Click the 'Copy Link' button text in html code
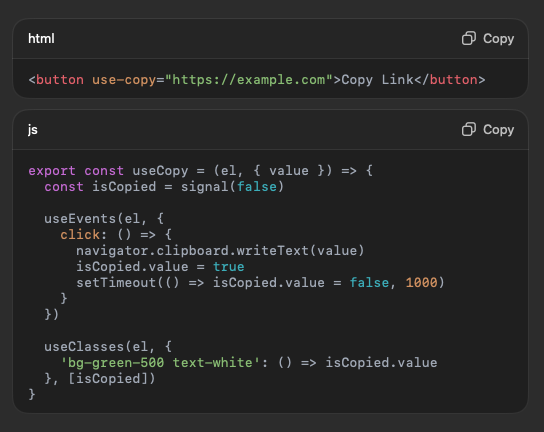This screenshot has width=544, height=432. click(x=377, y=80)
